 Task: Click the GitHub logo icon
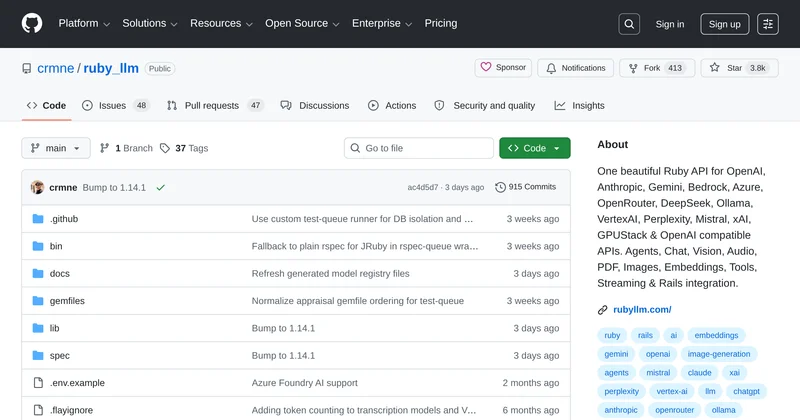pyautogui.click(x=33, y=24)
